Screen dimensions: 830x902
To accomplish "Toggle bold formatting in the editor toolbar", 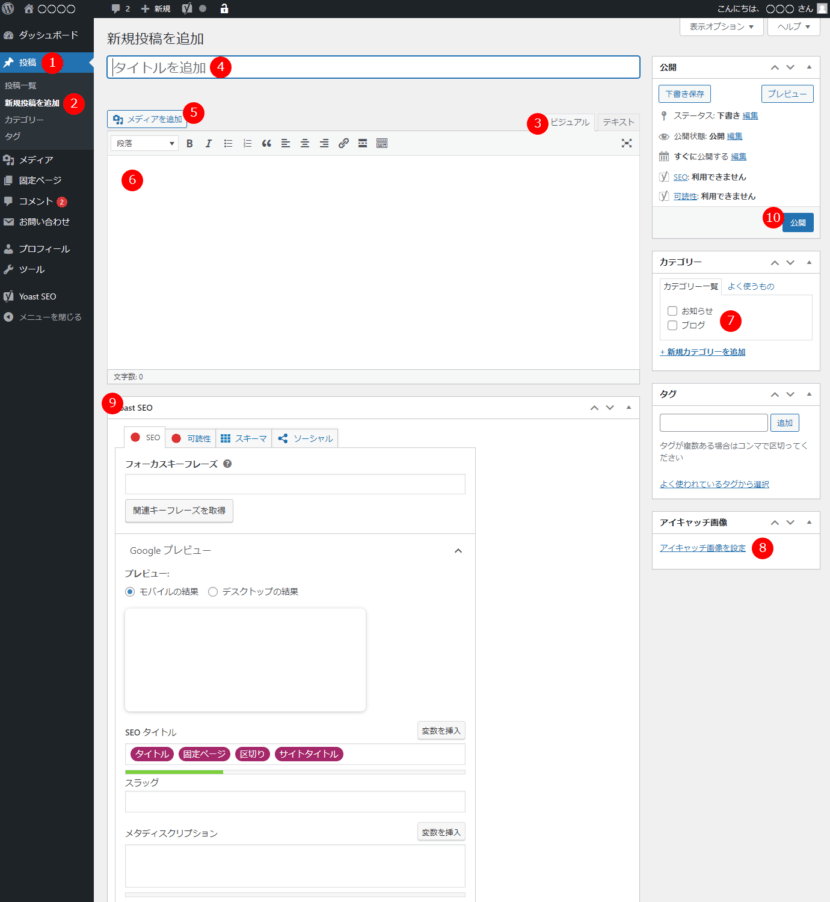I will click(x=190, y=144).
